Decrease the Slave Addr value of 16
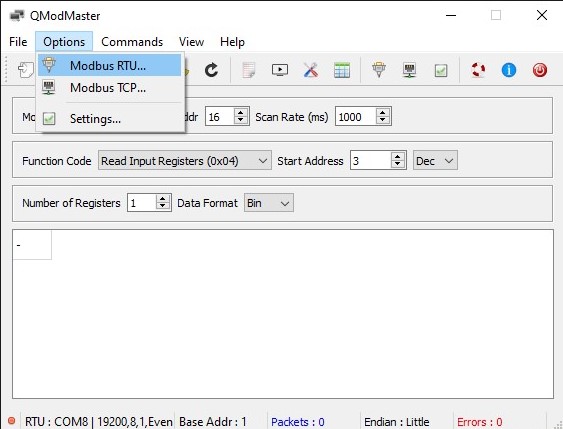The image size is (563, 429). (241, 121)
